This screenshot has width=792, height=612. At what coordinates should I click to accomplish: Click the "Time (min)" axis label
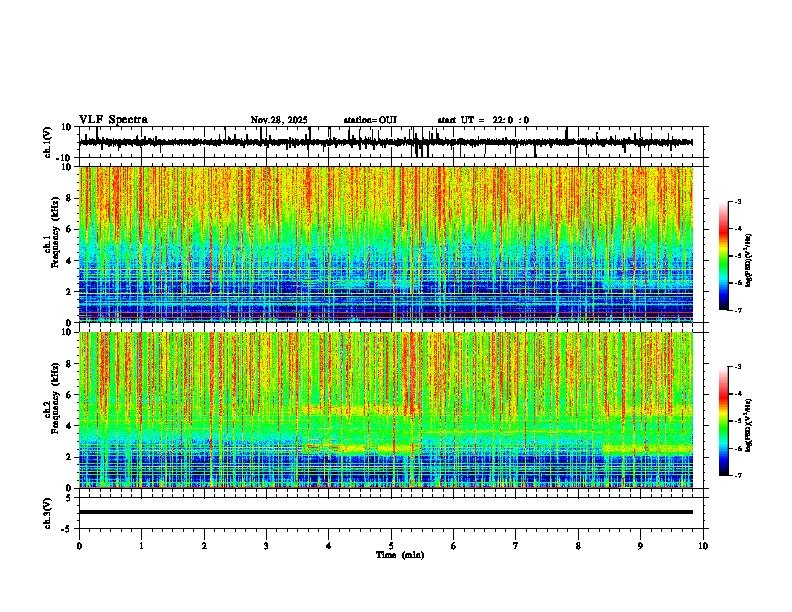pyautogui.click(x=400, y=555)
